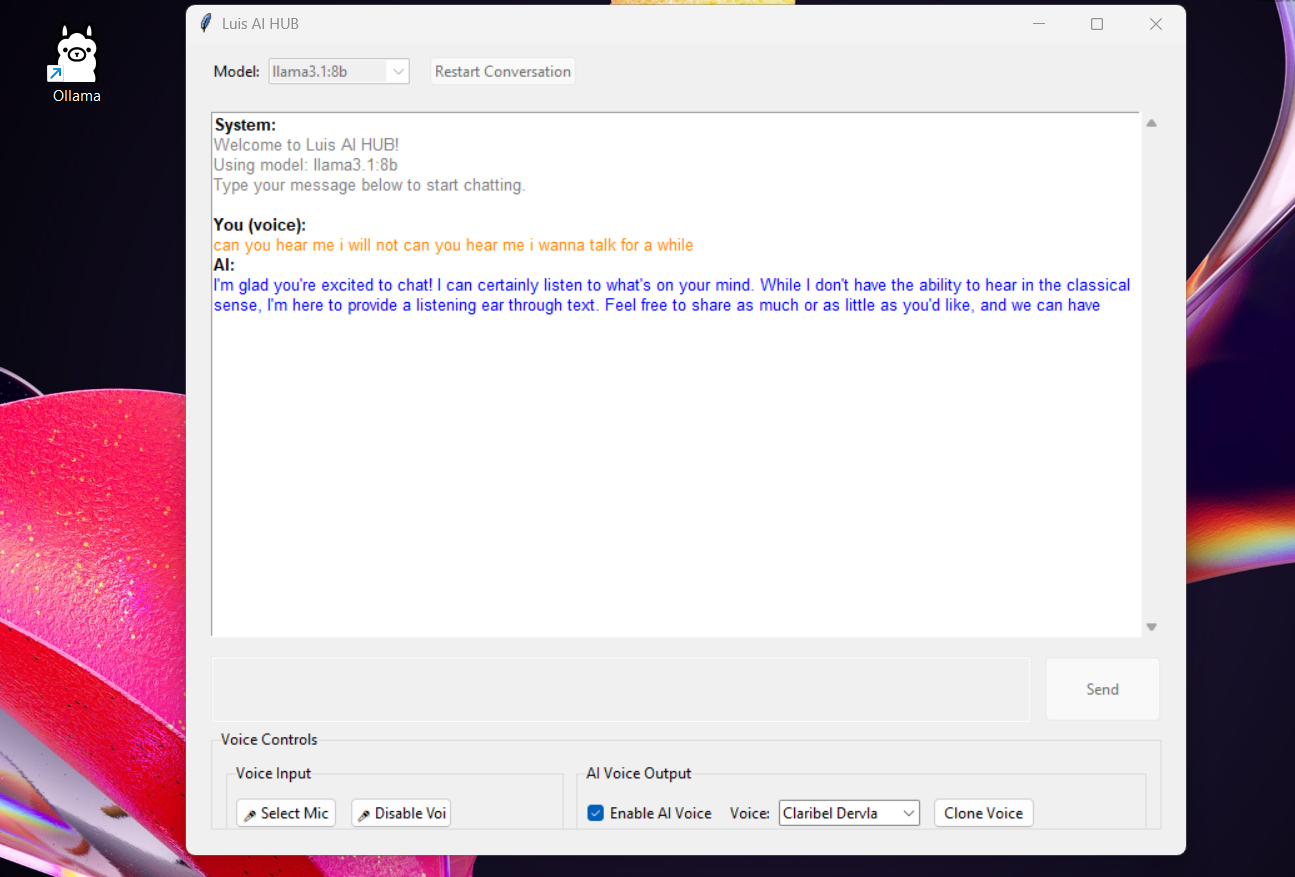Click the 'System:' heading in chat
The width and height of the screenshot is (1295, 877).
click(245, 125)
